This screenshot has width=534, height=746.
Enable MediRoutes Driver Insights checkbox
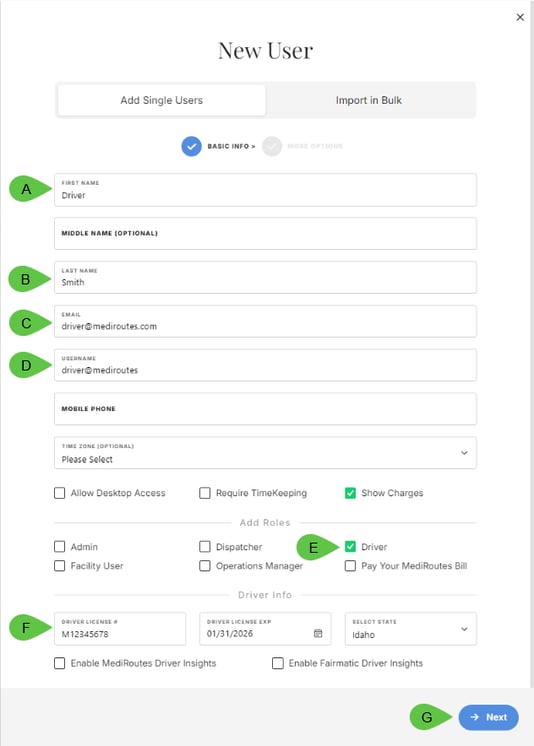59,663
